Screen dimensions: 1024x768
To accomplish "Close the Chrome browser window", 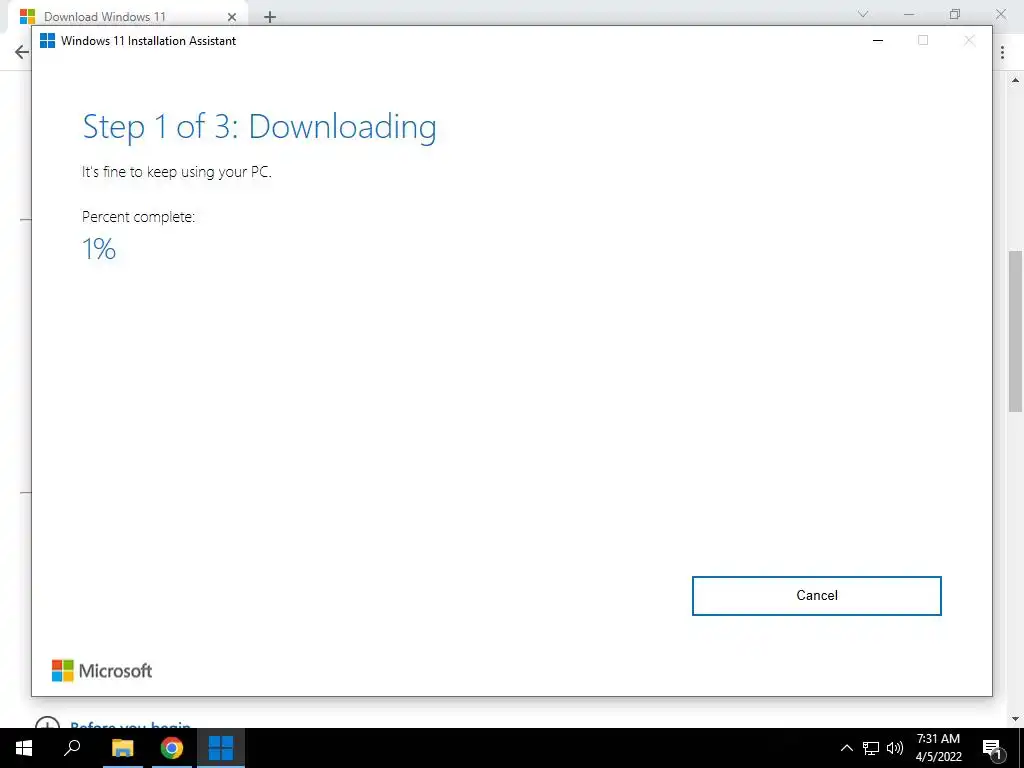I will 1000,14.
